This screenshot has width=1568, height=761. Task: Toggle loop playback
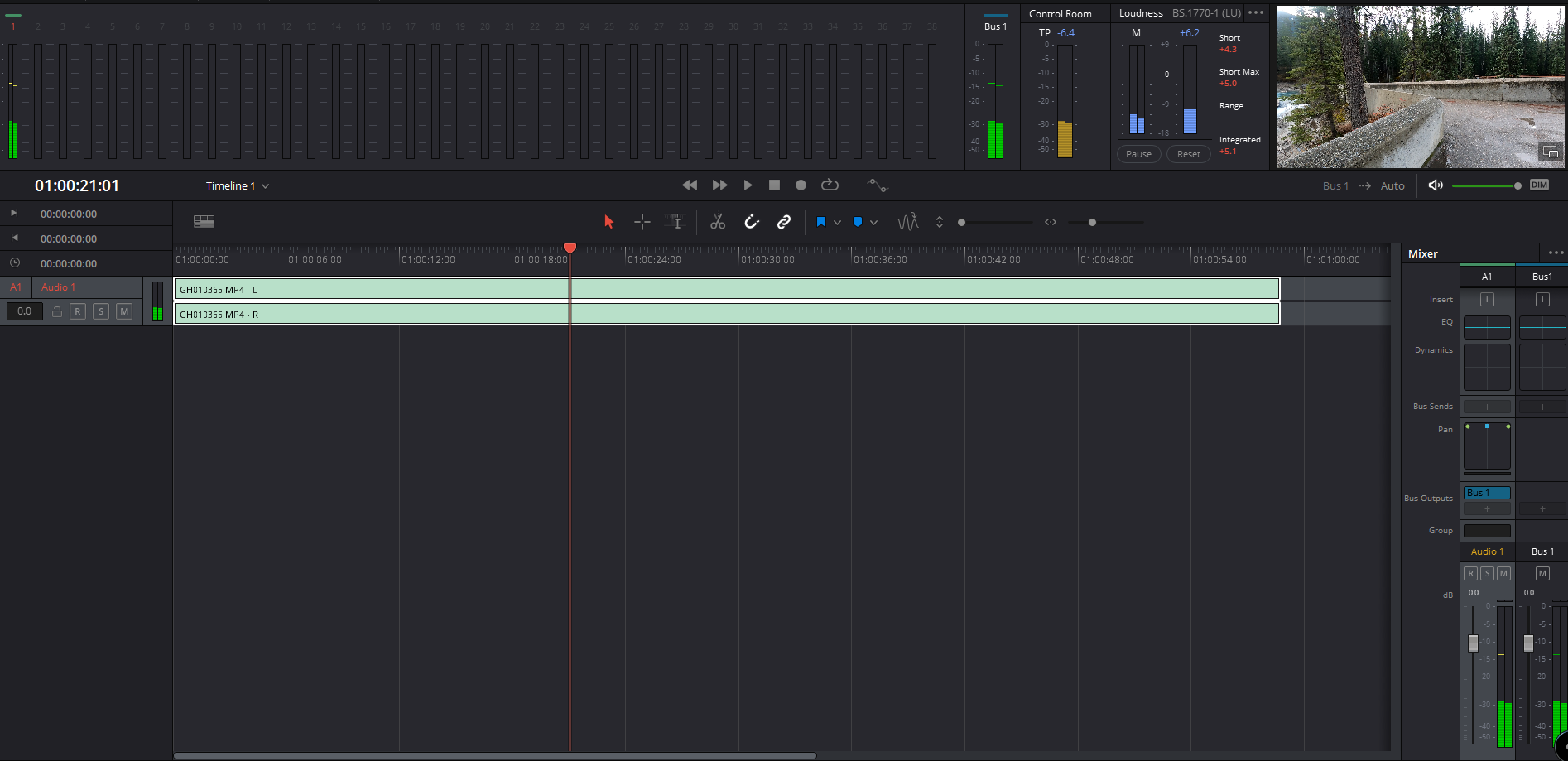point(830,185)
